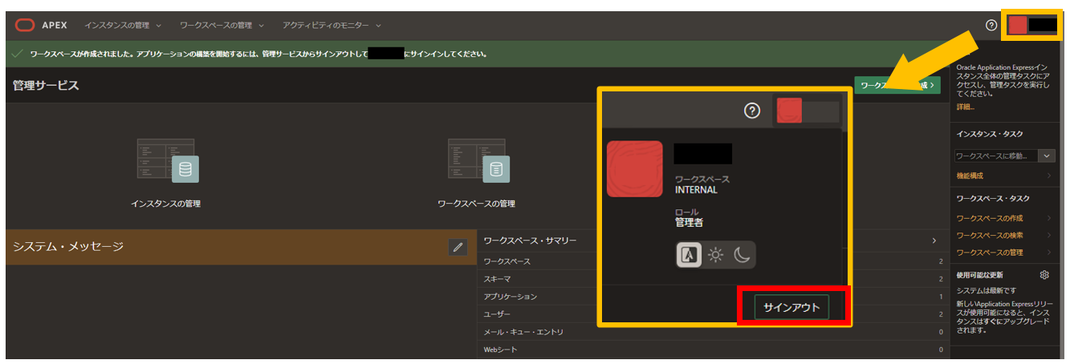This screenshot has height=364, width=1070.
Task: Open the user avatar menu in top bar
Action: point(1031,25)
